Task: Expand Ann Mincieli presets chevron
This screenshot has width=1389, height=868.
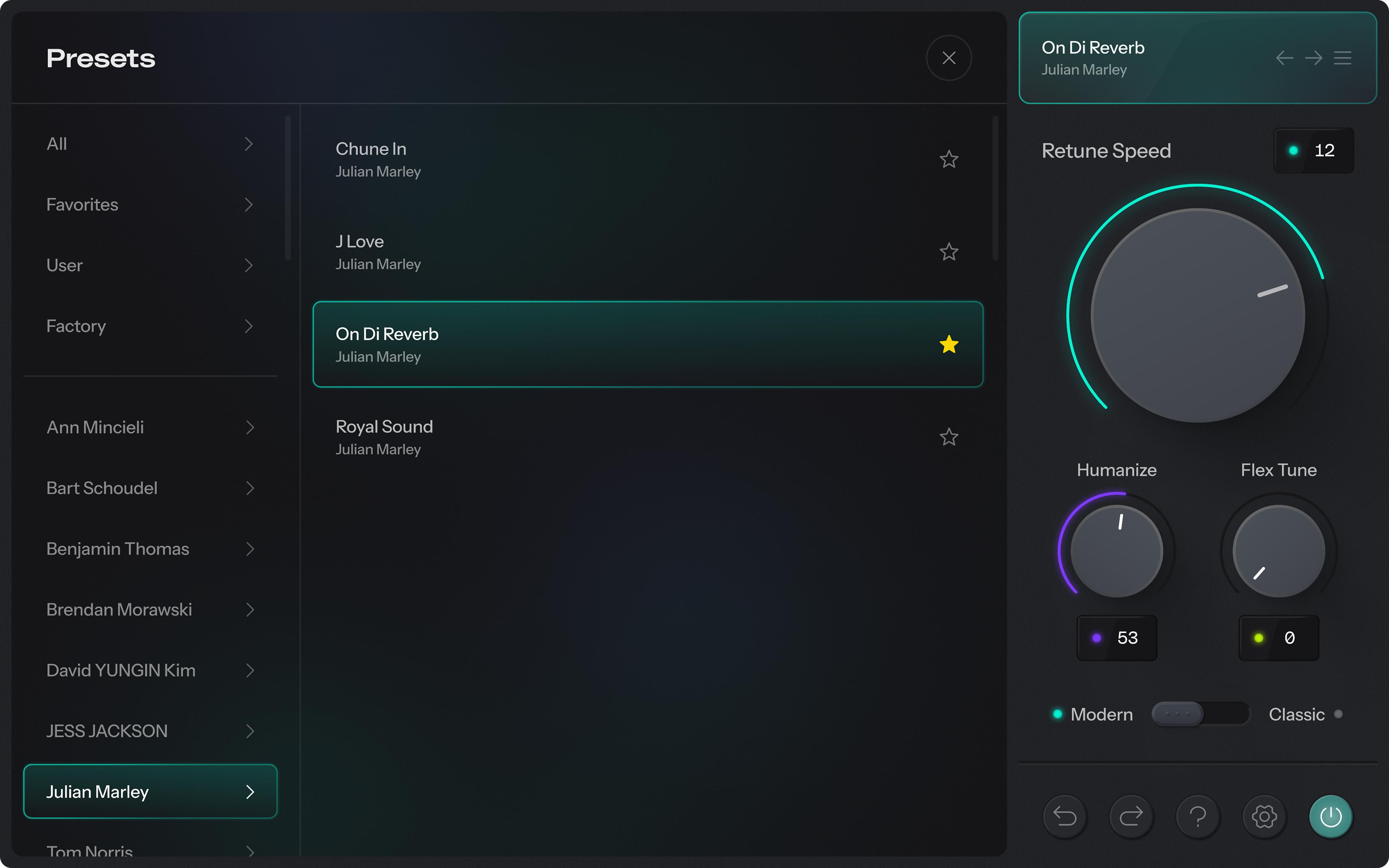Action: (x=250, y=427)
